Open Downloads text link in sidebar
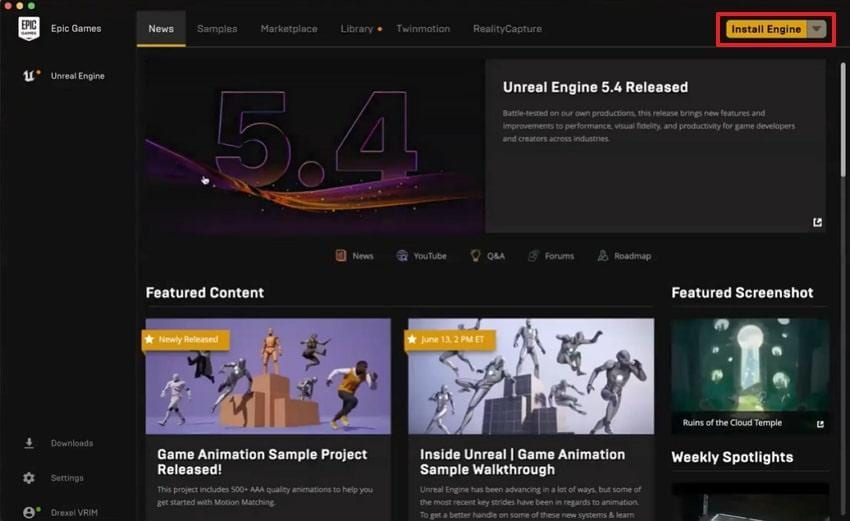Image resolution: width=850 pixels, height=521 pixels. coord(72,443)
